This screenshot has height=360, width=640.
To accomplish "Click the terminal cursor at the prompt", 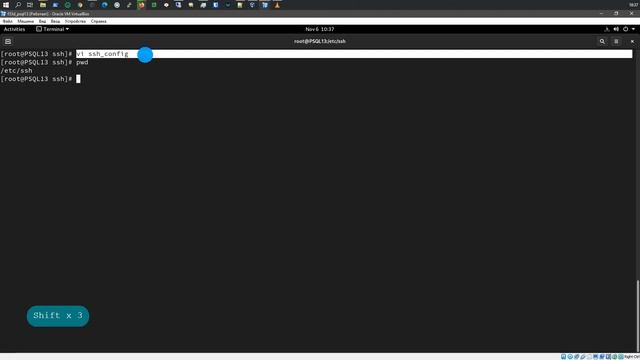I will tap(78, 79).
